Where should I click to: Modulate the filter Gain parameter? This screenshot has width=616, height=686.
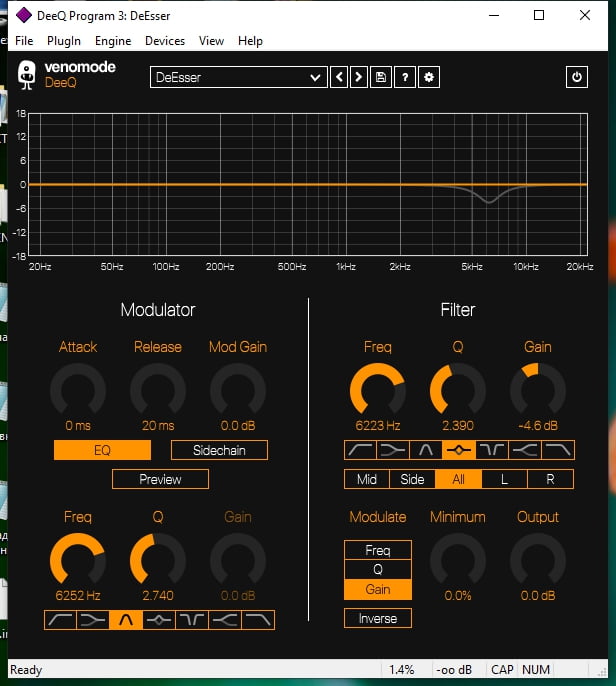click(378, 589)
